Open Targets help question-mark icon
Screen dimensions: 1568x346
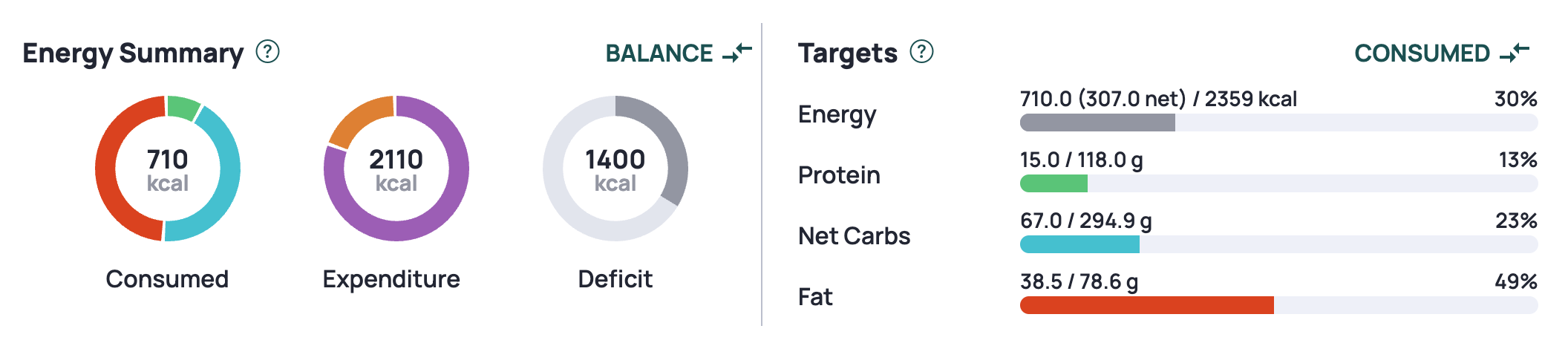921,52
